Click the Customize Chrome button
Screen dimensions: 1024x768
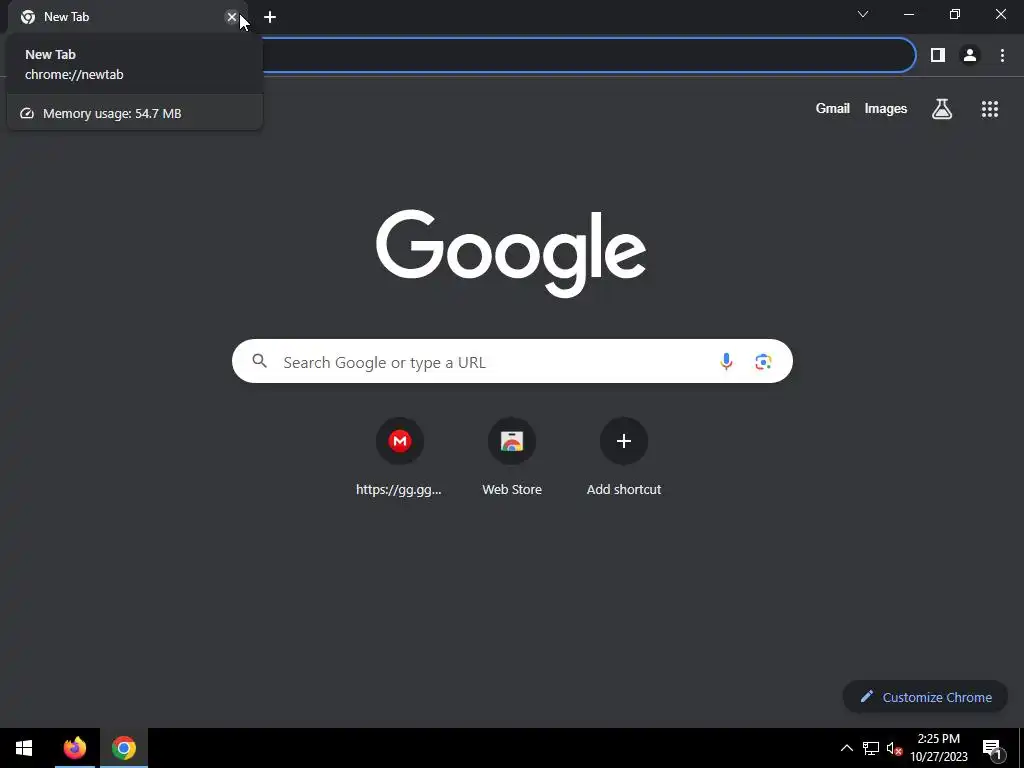point(925,697)
